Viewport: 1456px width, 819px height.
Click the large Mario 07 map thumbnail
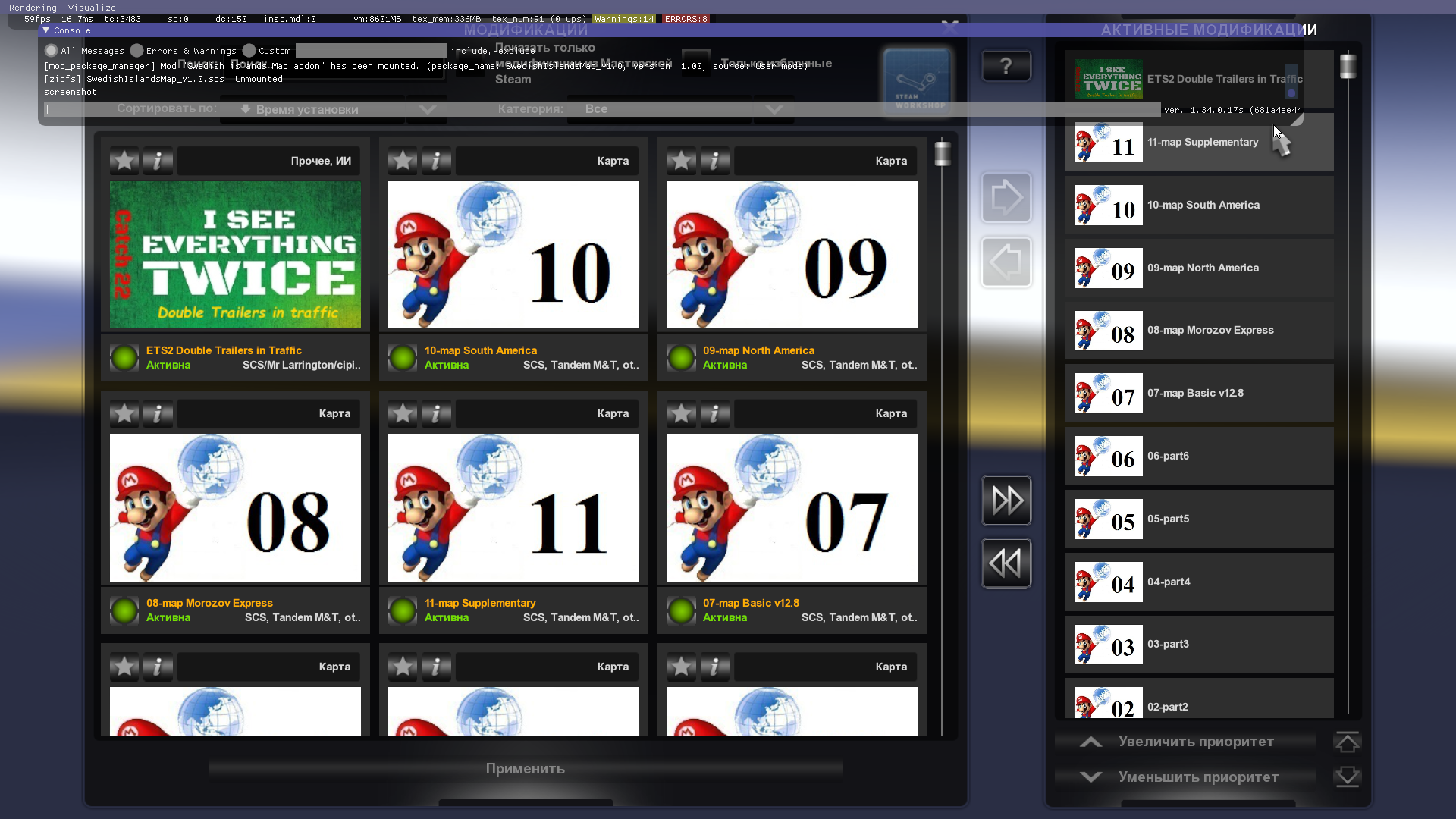tap(792, 507)
